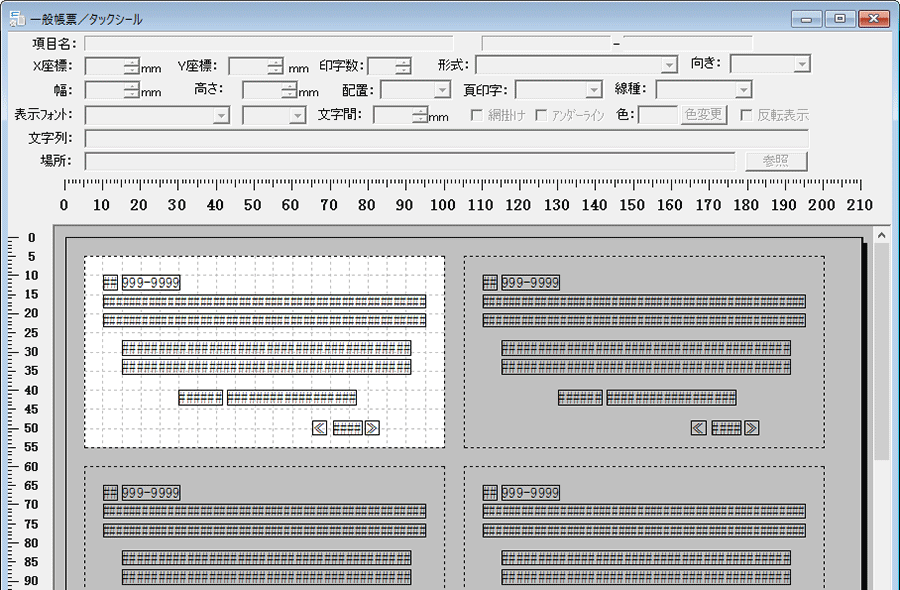The width and height of the screenshot is (900, 590).
Task: Select ## field in the bottom-left label
Action: [110, 492]
